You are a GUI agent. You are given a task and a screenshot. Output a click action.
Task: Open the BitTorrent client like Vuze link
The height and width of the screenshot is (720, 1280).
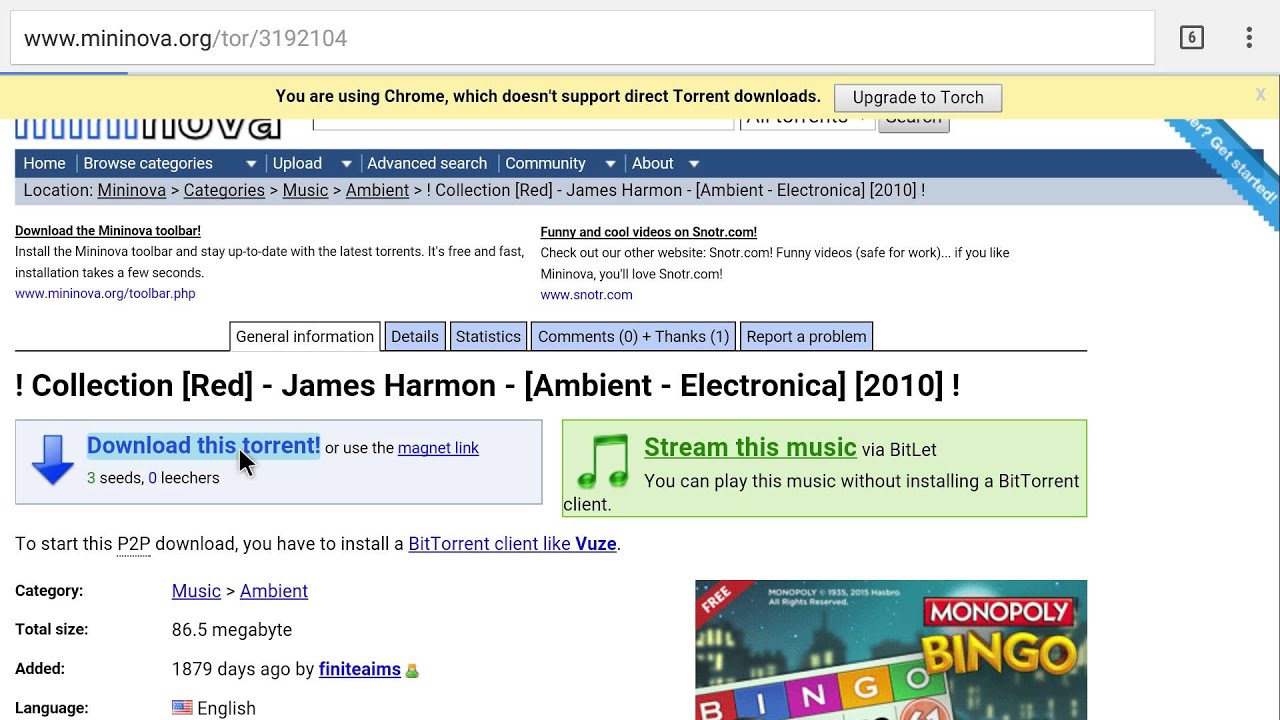512,544
